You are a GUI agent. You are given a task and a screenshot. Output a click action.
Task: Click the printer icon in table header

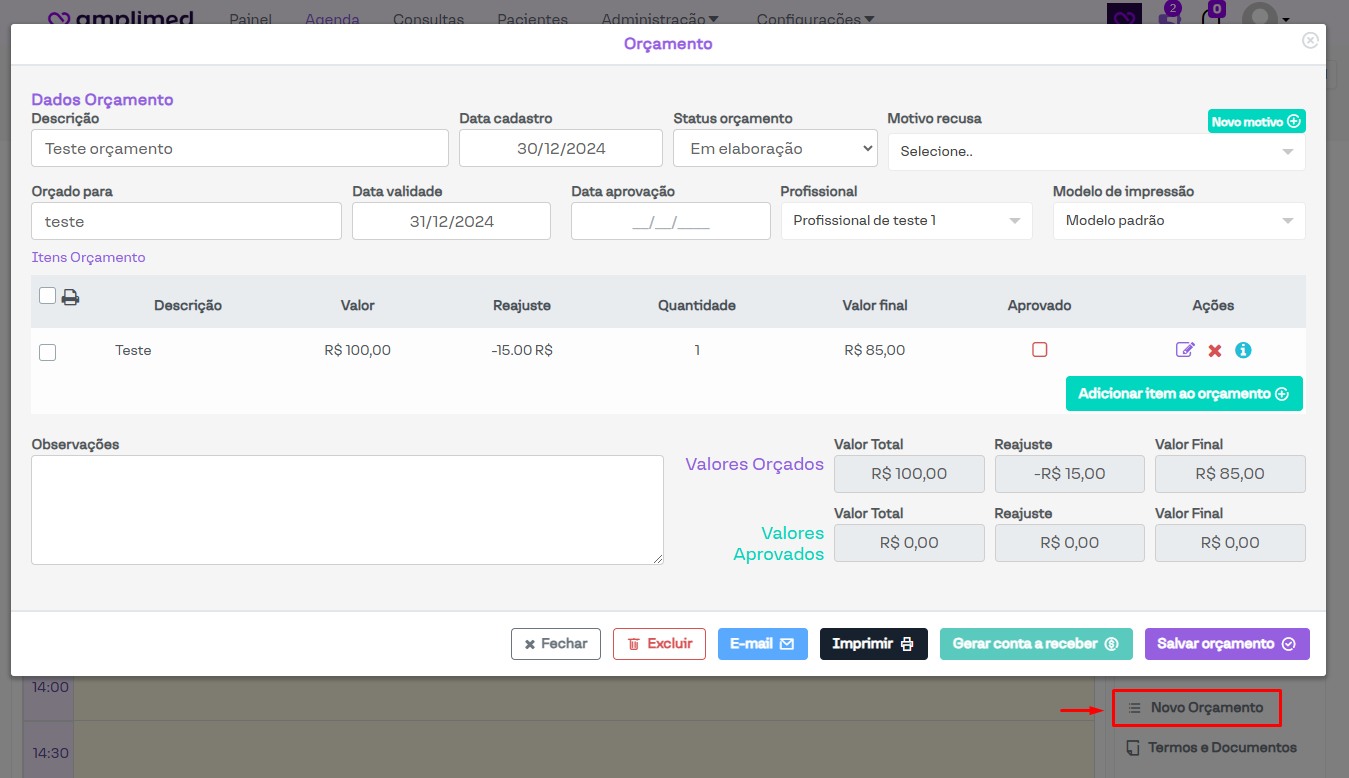coord(70,297)
